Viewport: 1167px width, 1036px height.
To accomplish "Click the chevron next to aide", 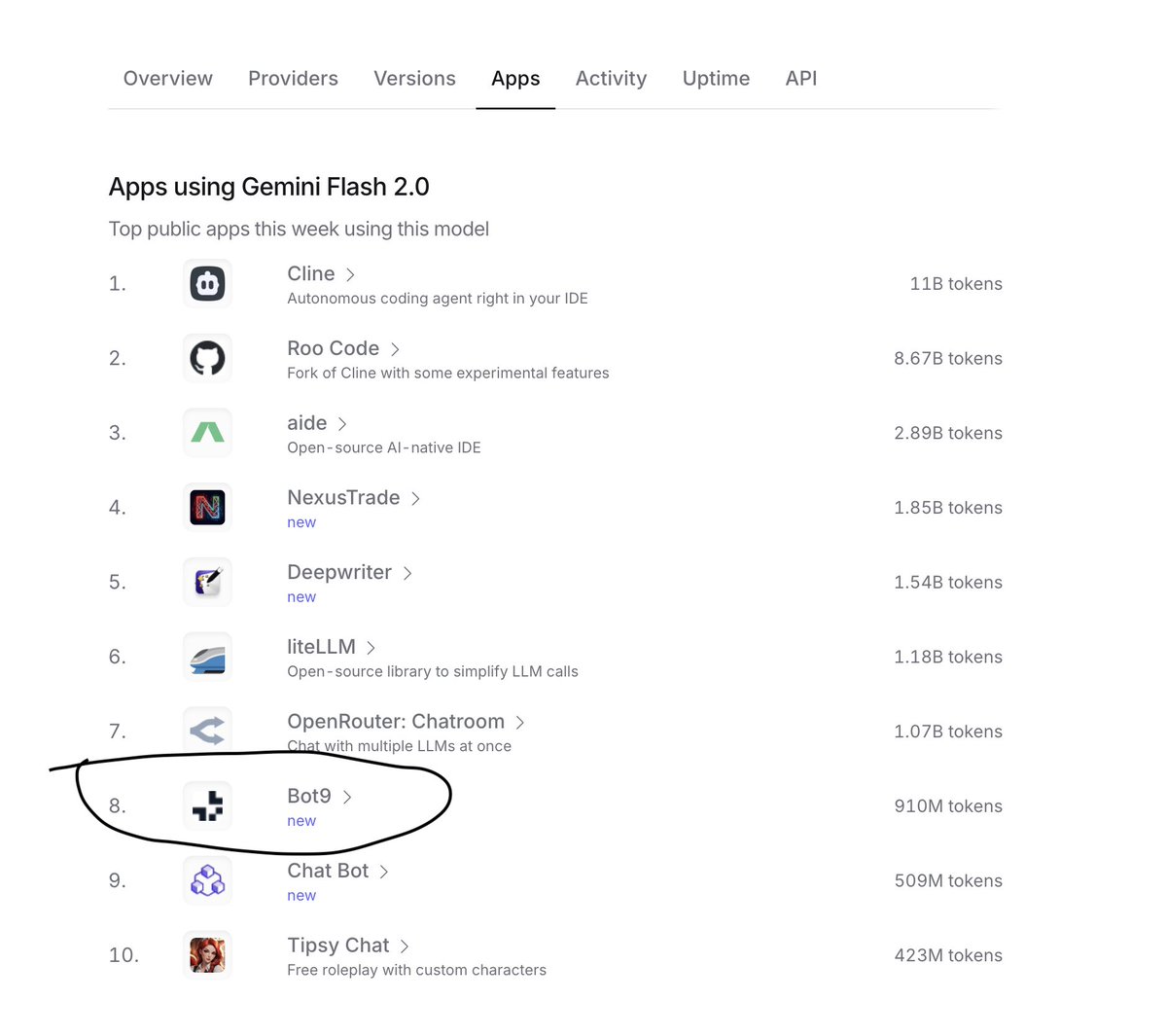I will click(342, 424).
